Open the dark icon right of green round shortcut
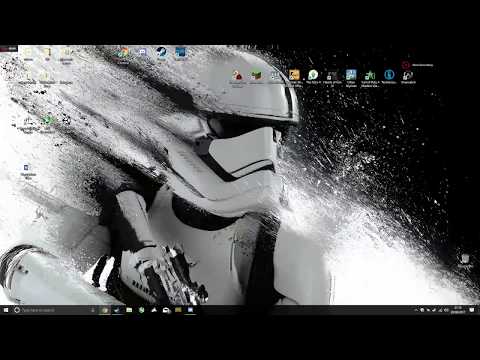Viewport: 480px width, 360px height. [332, 75]
